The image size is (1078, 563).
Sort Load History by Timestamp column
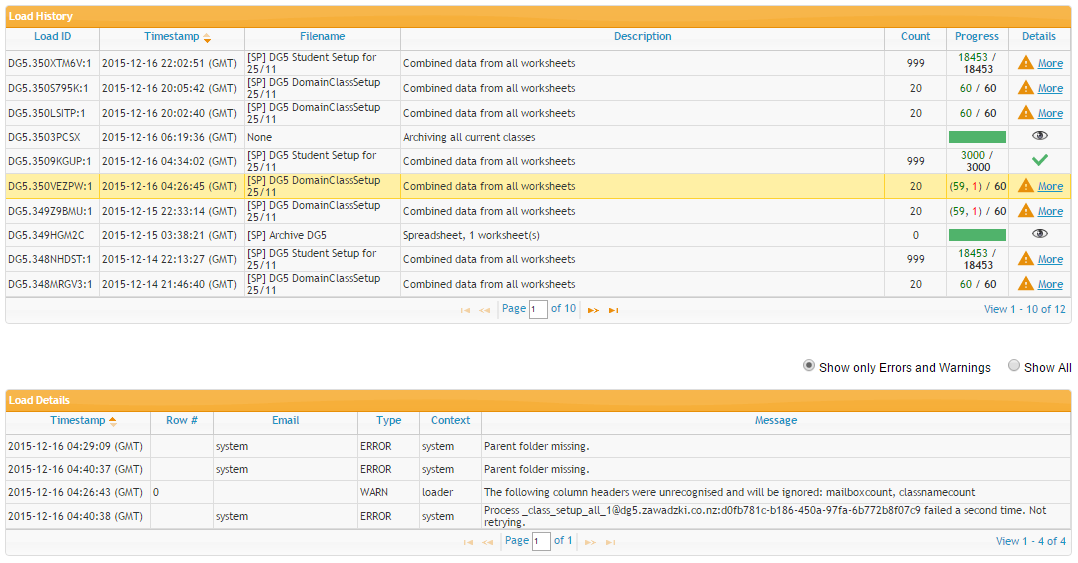coord(172,37)
